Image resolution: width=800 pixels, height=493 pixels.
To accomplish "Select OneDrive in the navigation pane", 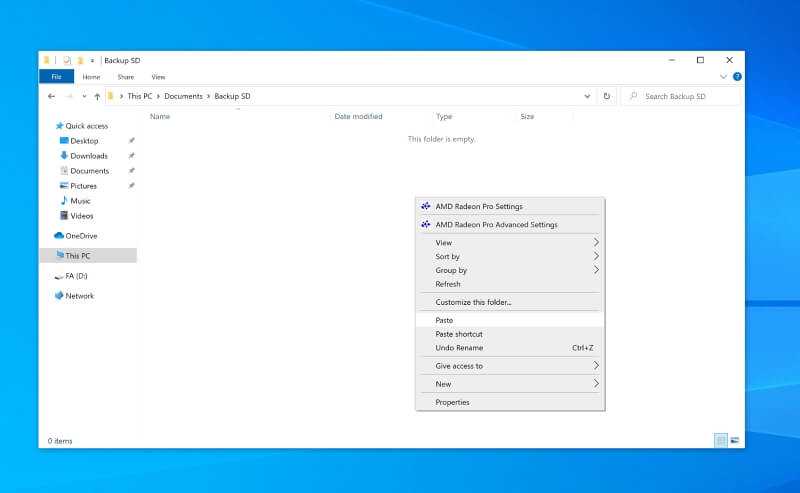I will click(x=81, y=236).
